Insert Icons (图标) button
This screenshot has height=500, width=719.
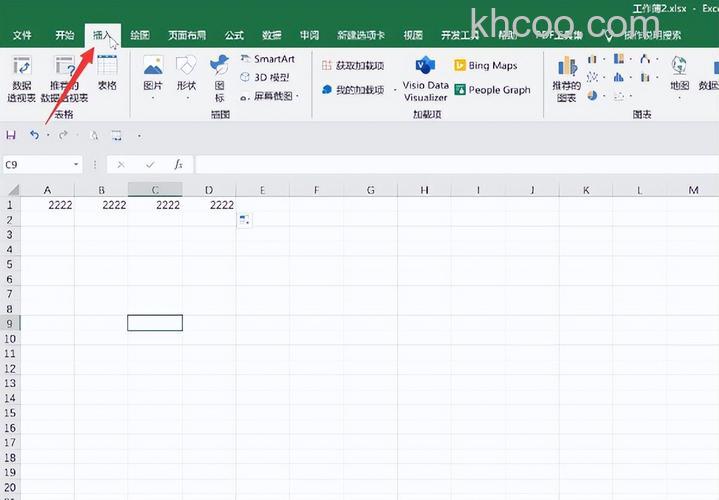220,79
